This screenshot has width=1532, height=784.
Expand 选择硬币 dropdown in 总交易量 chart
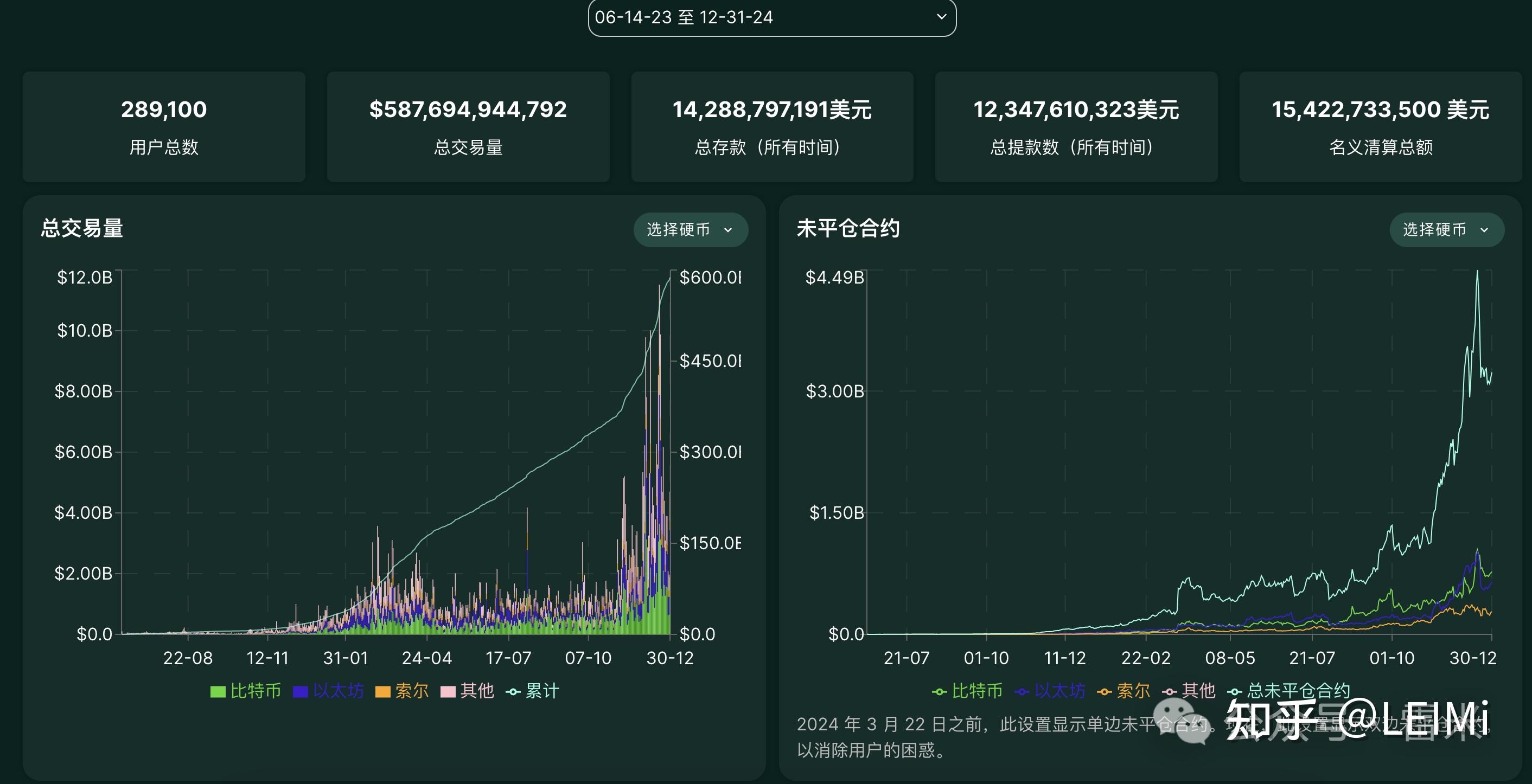[690, 230]
